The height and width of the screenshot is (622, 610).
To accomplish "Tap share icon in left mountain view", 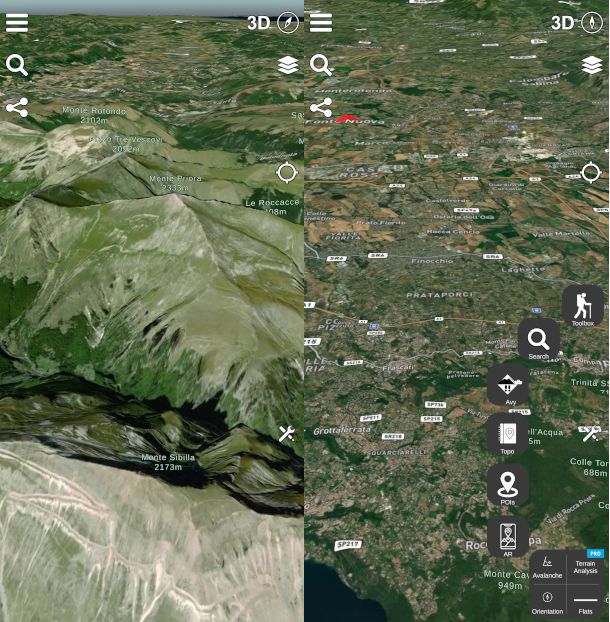I will click(x=17, y=108).
